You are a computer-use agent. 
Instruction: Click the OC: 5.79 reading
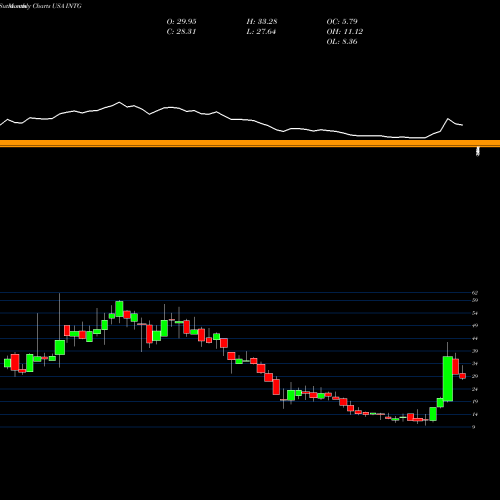tap(342, 22)
